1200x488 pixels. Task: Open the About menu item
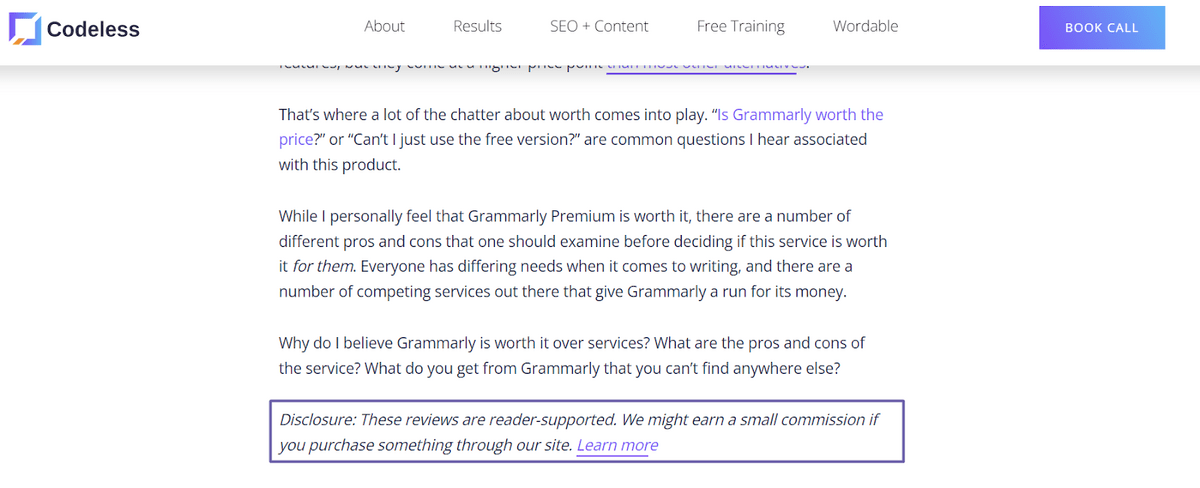[384, 26]
